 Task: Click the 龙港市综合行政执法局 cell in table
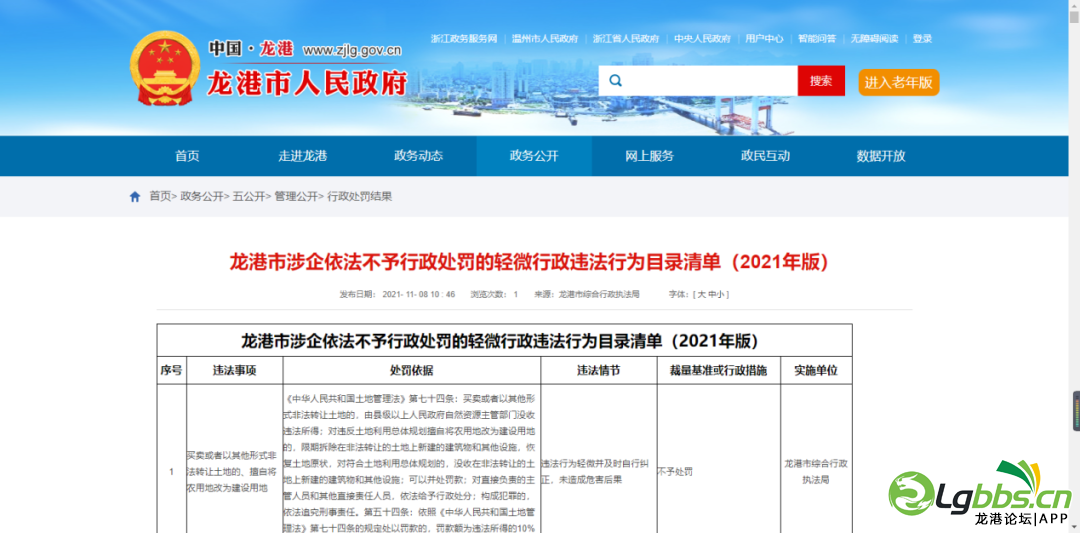click(x=816, y=472)
